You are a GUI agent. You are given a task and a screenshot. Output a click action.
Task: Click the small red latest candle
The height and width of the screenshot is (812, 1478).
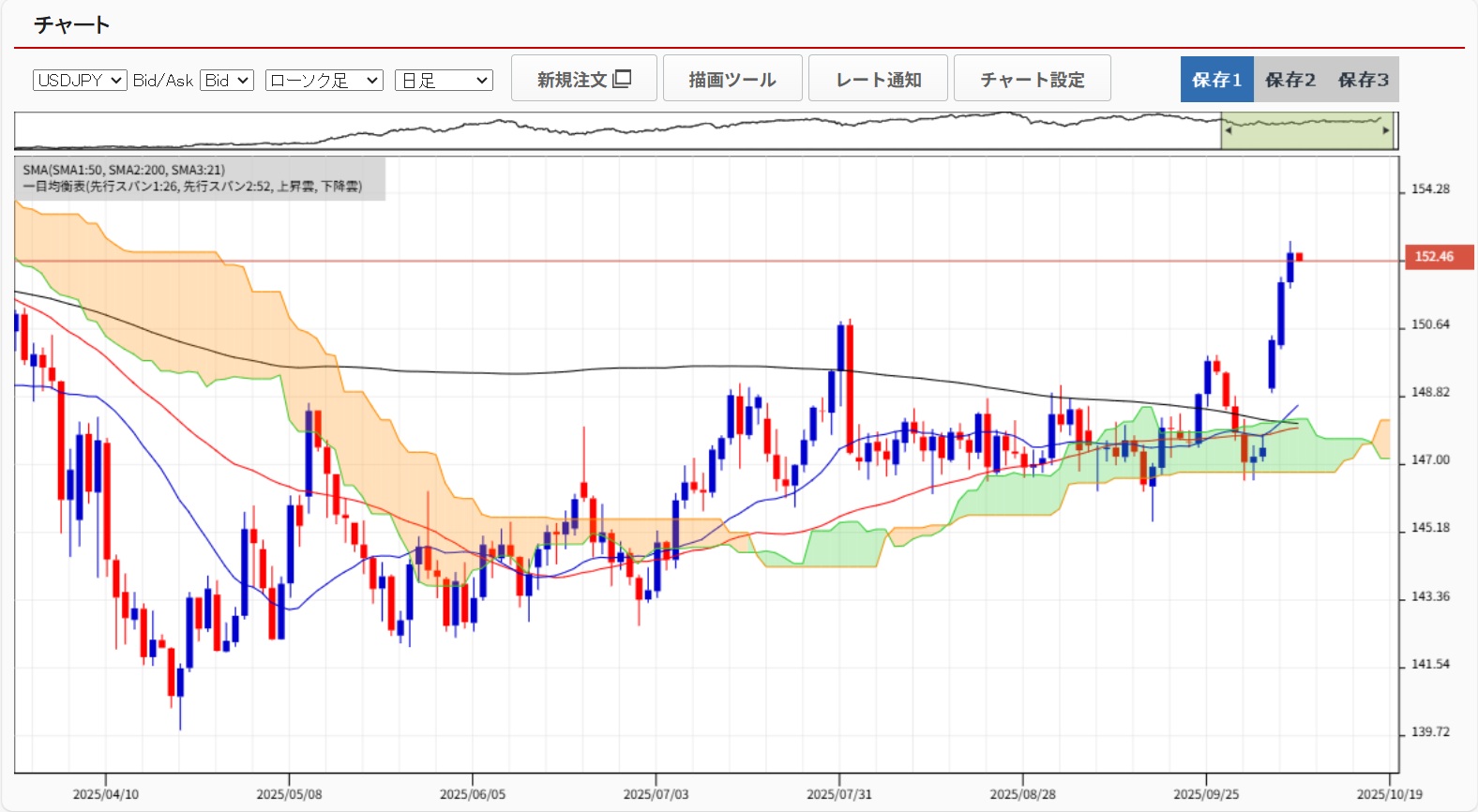click(x=1299, y=257)
